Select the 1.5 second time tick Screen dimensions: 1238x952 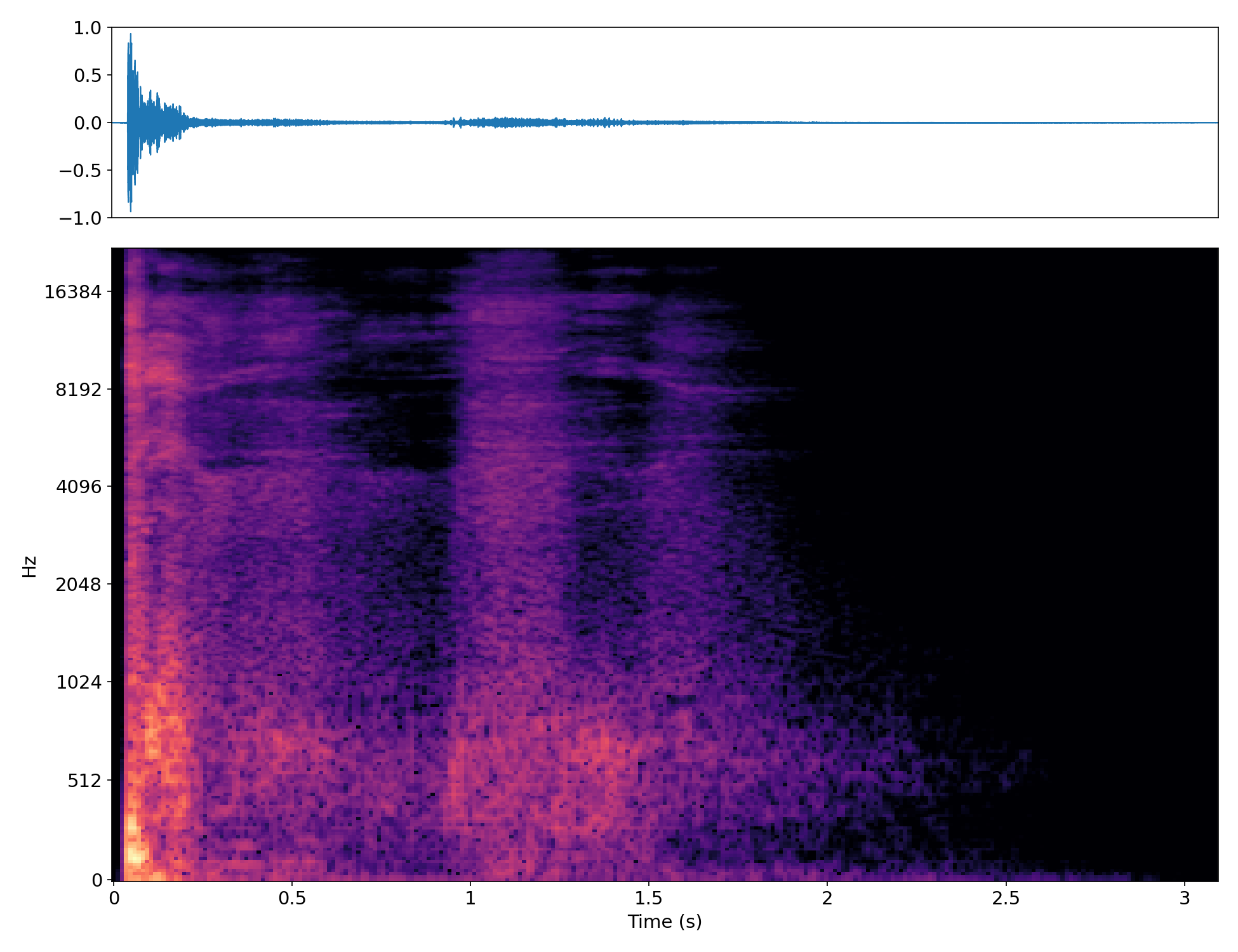648,898
